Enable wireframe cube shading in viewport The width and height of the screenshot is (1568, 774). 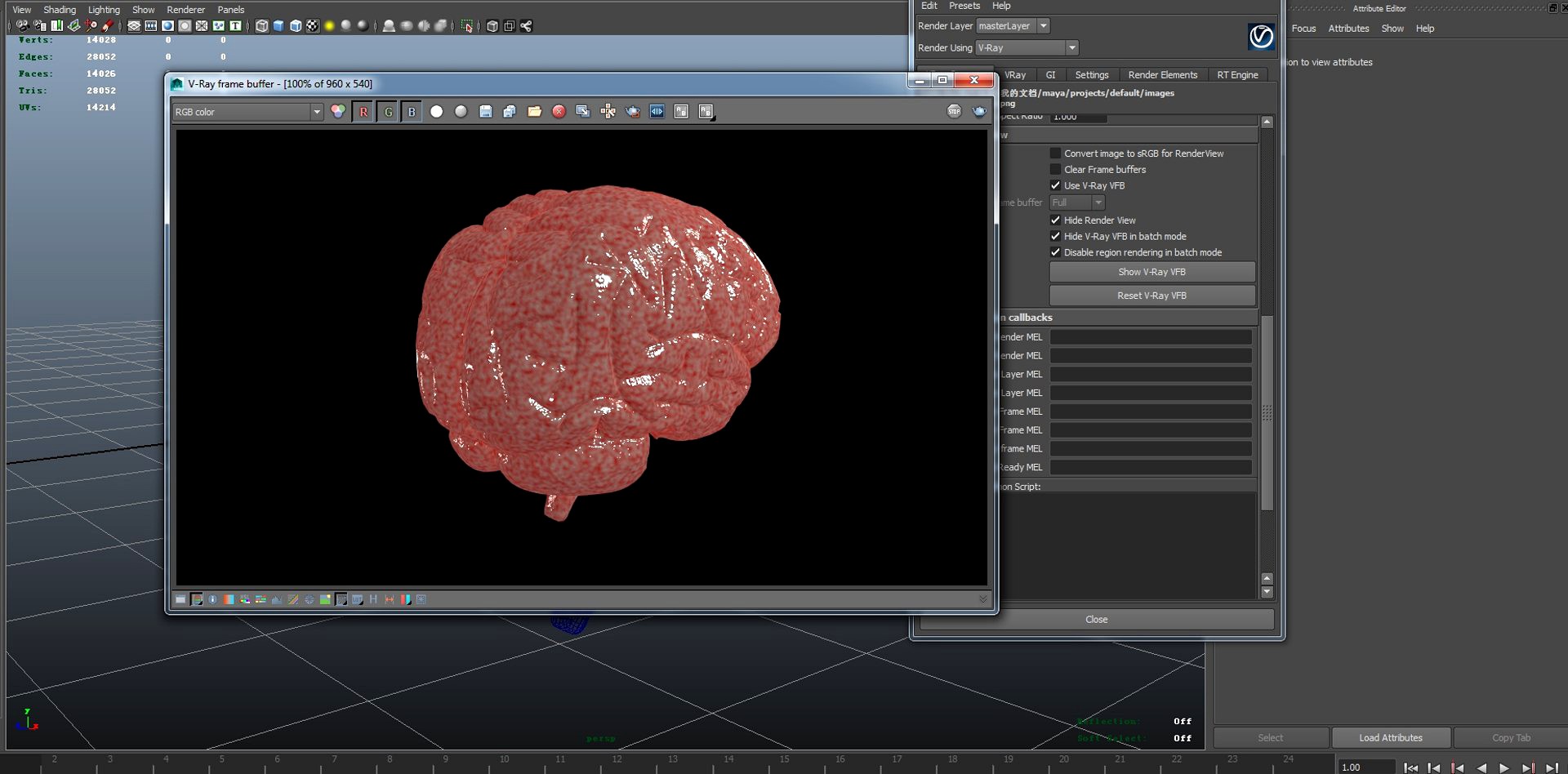coord(261,26)
